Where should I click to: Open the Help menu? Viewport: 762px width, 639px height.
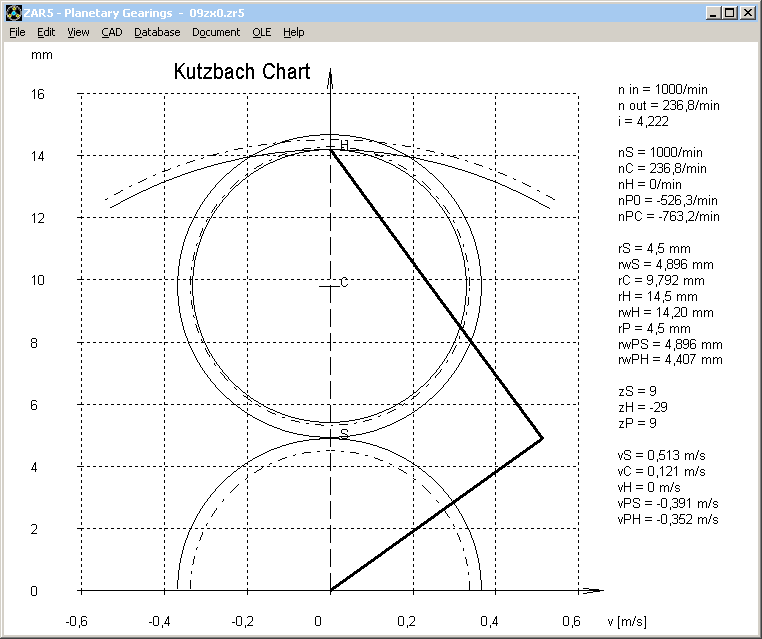(293, 32)
